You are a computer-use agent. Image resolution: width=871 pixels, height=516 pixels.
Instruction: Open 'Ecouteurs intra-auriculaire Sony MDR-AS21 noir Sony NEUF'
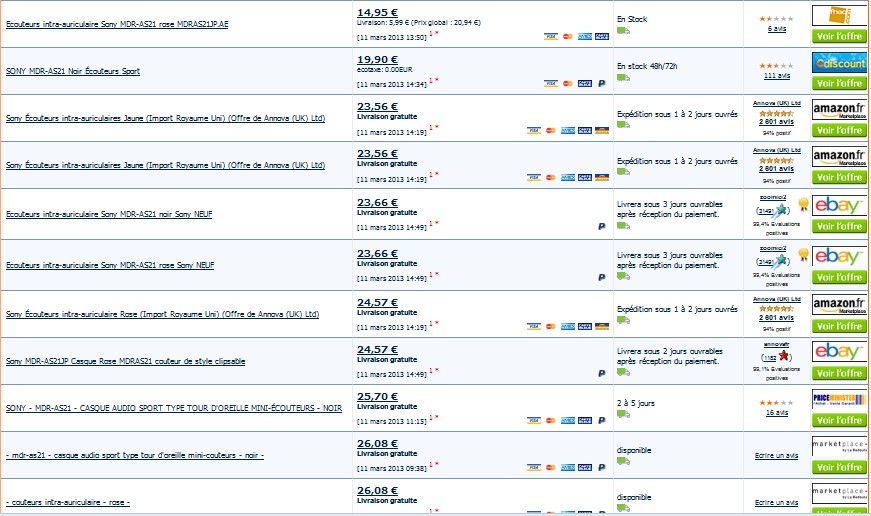click(109, 214)
